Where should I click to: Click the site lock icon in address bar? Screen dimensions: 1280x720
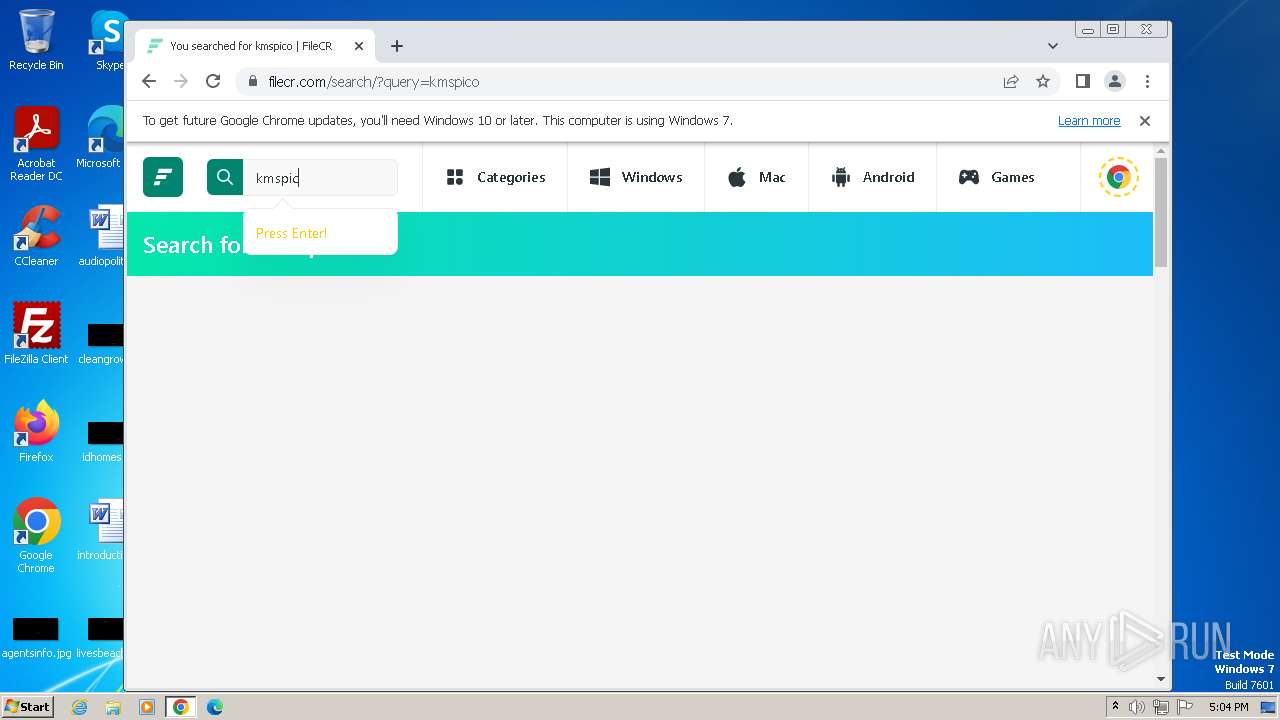(252, 82)
